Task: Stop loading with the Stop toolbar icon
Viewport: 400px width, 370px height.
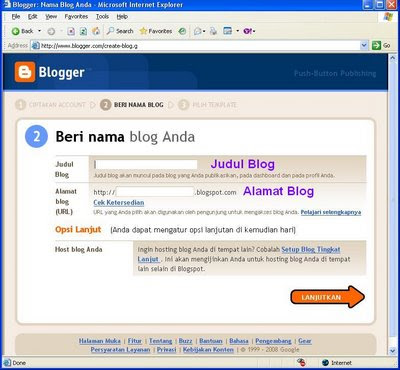Action: click(x=71, y=31)
